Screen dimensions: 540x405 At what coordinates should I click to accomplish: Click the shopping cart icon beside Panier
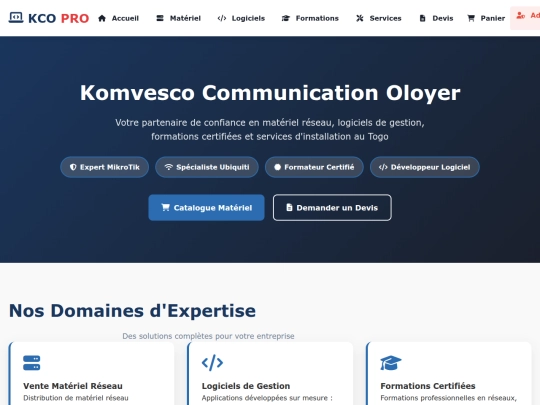(471, 18)
